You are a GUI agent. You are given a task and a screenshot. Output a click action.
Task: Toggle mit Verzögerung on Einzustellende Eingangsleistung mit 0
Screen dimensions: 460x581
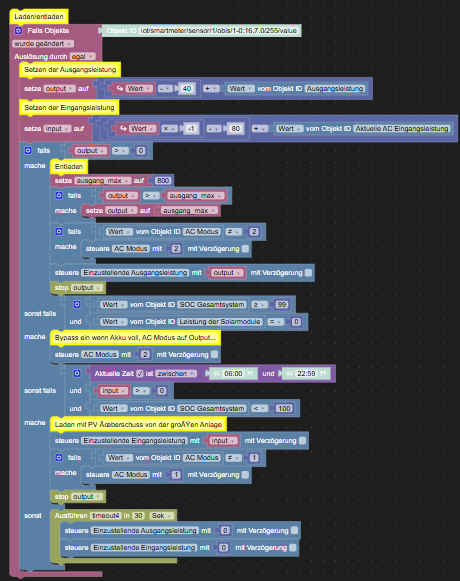tap(293, 548)
